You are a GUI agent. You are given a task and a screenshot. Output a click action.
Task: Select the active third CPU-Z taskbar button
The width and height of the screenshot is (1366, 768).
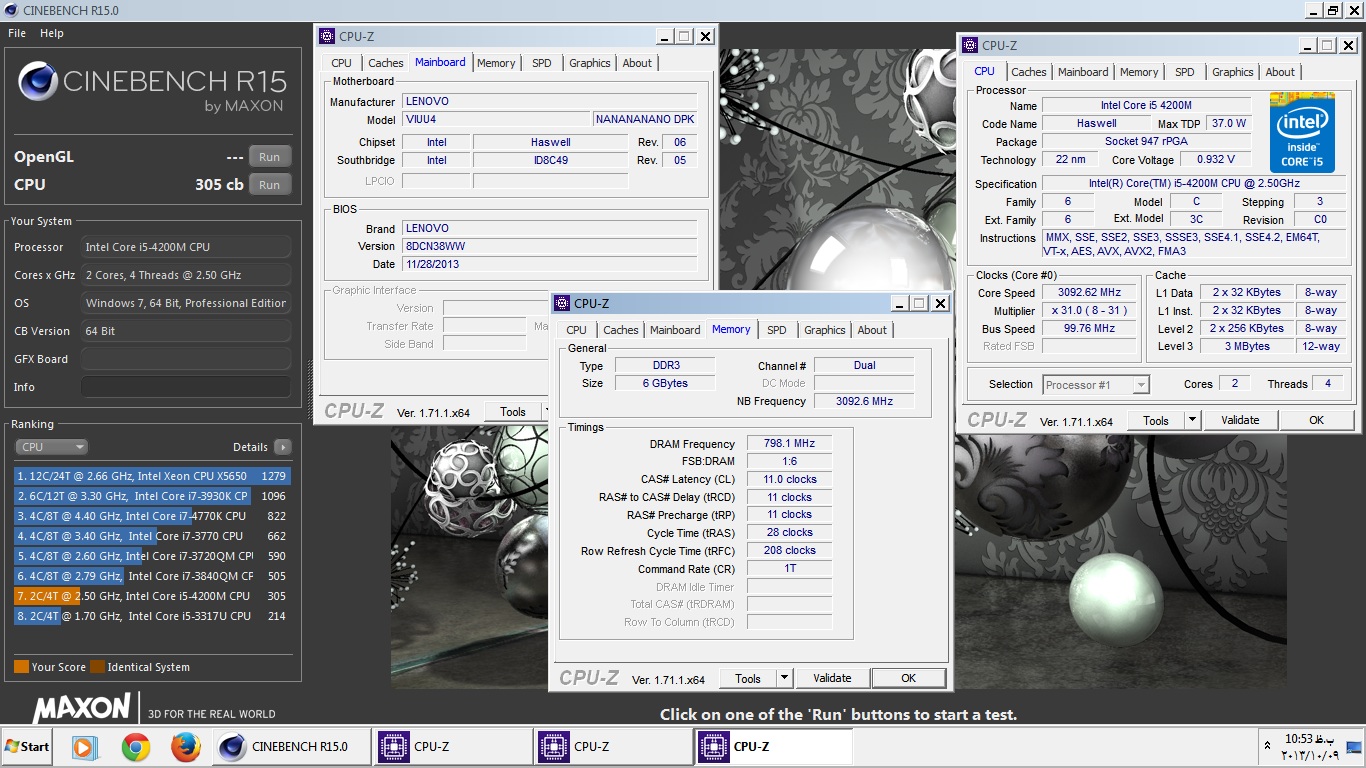point(774,746)
